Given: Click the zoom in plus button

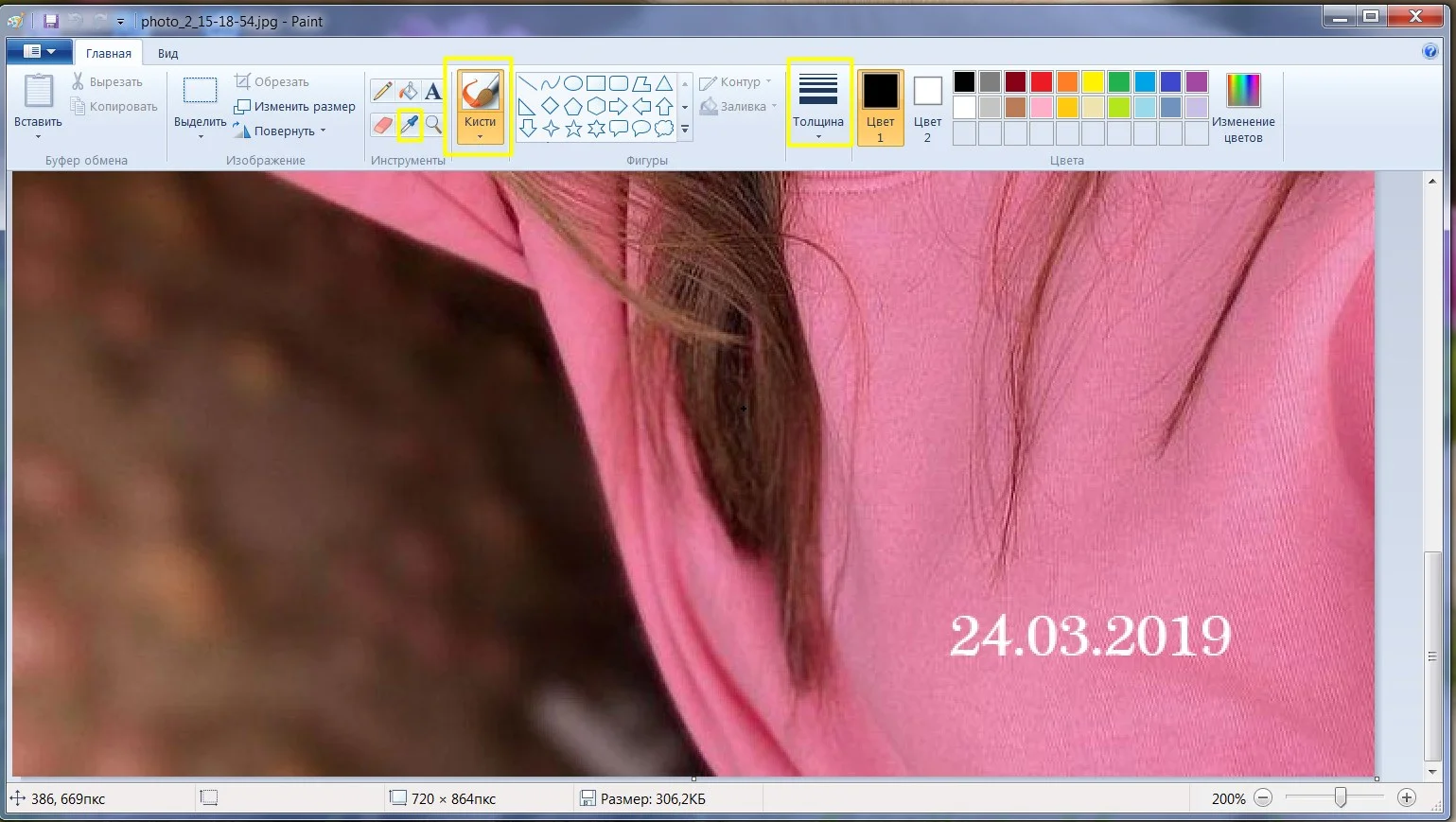Looking at the screenshot, I should (x=1407, y=798).
